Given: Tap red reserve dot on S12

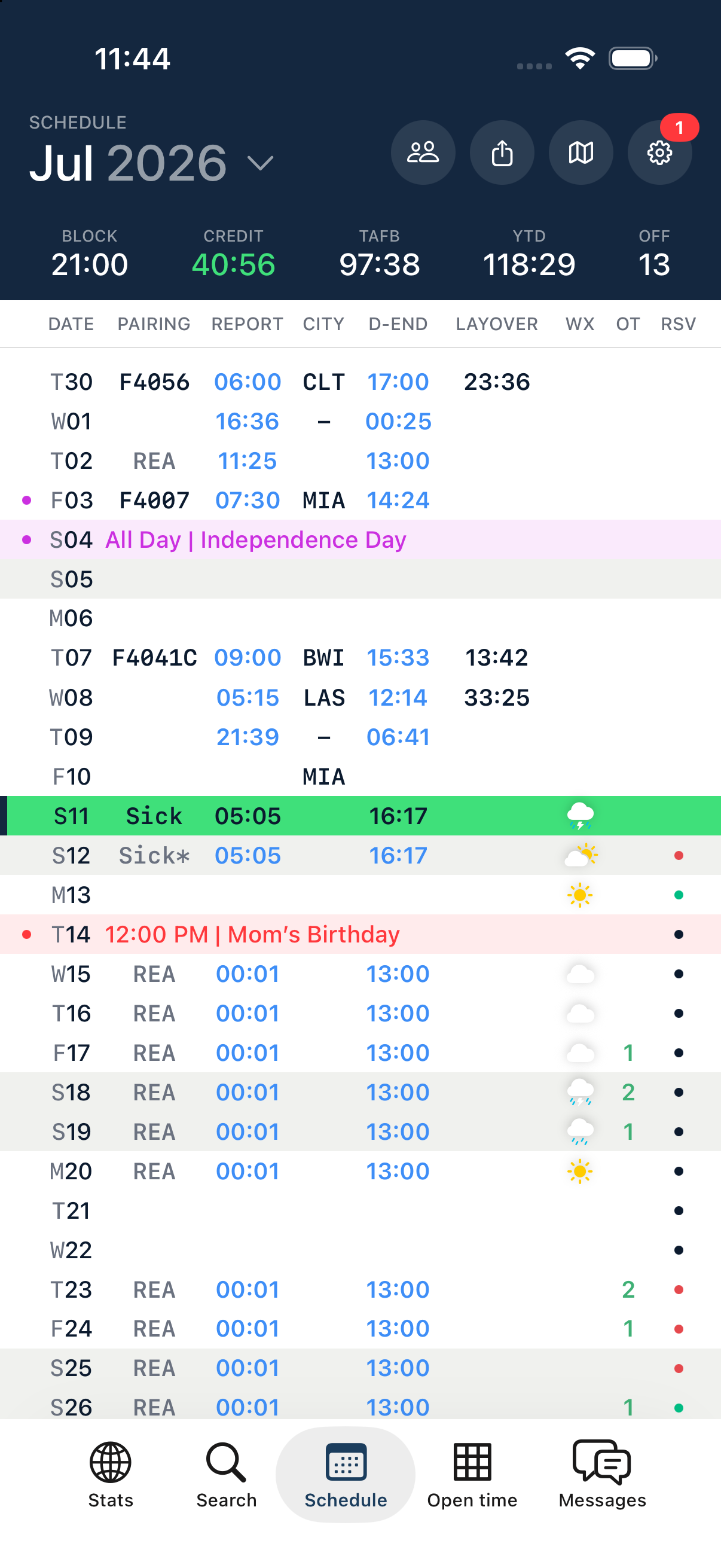Looking at the screenshot, I should (679, 855).
